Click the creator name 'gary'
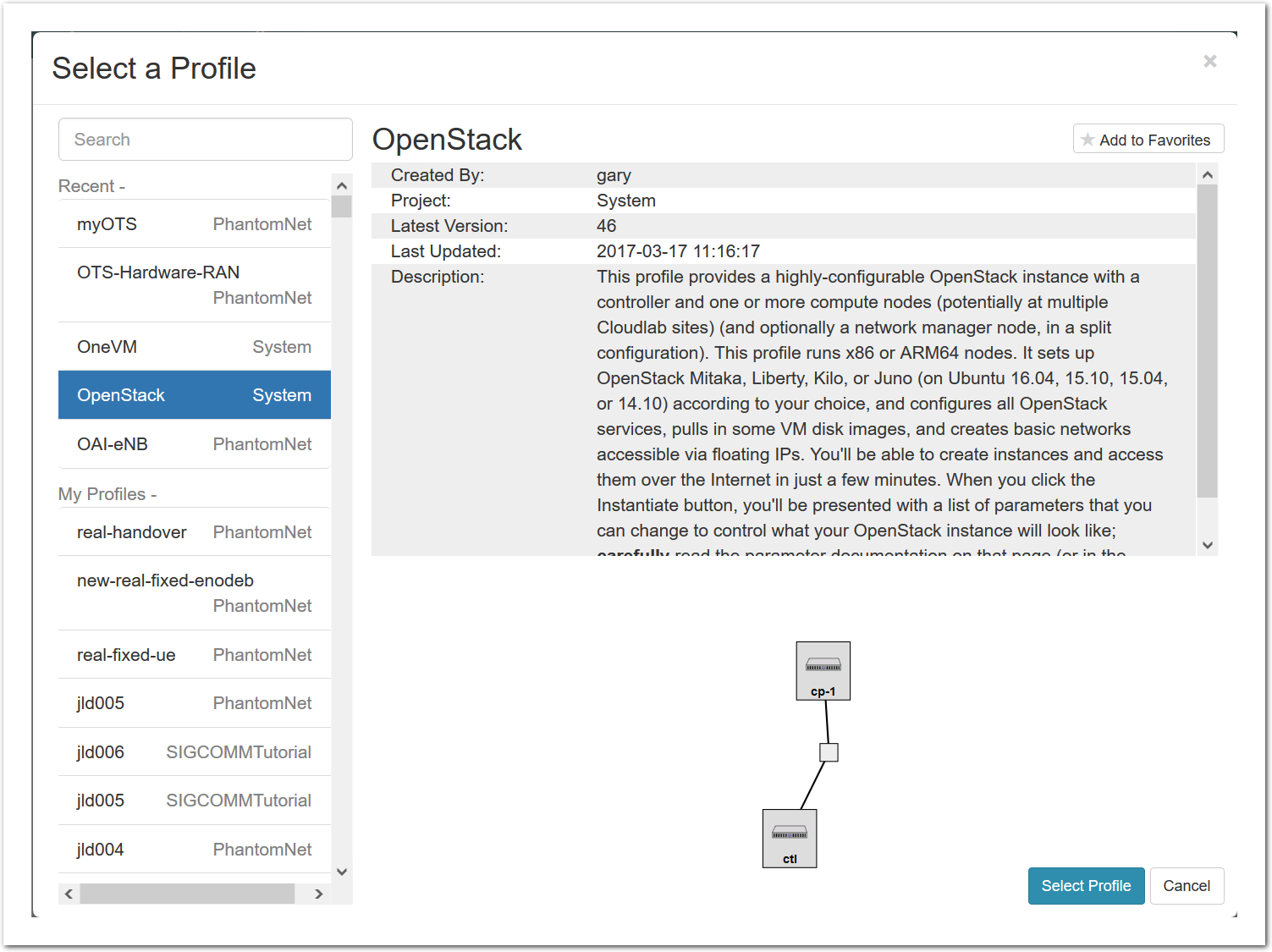Viewport: 1272px width, 952px height. click(x=614, y=175)
